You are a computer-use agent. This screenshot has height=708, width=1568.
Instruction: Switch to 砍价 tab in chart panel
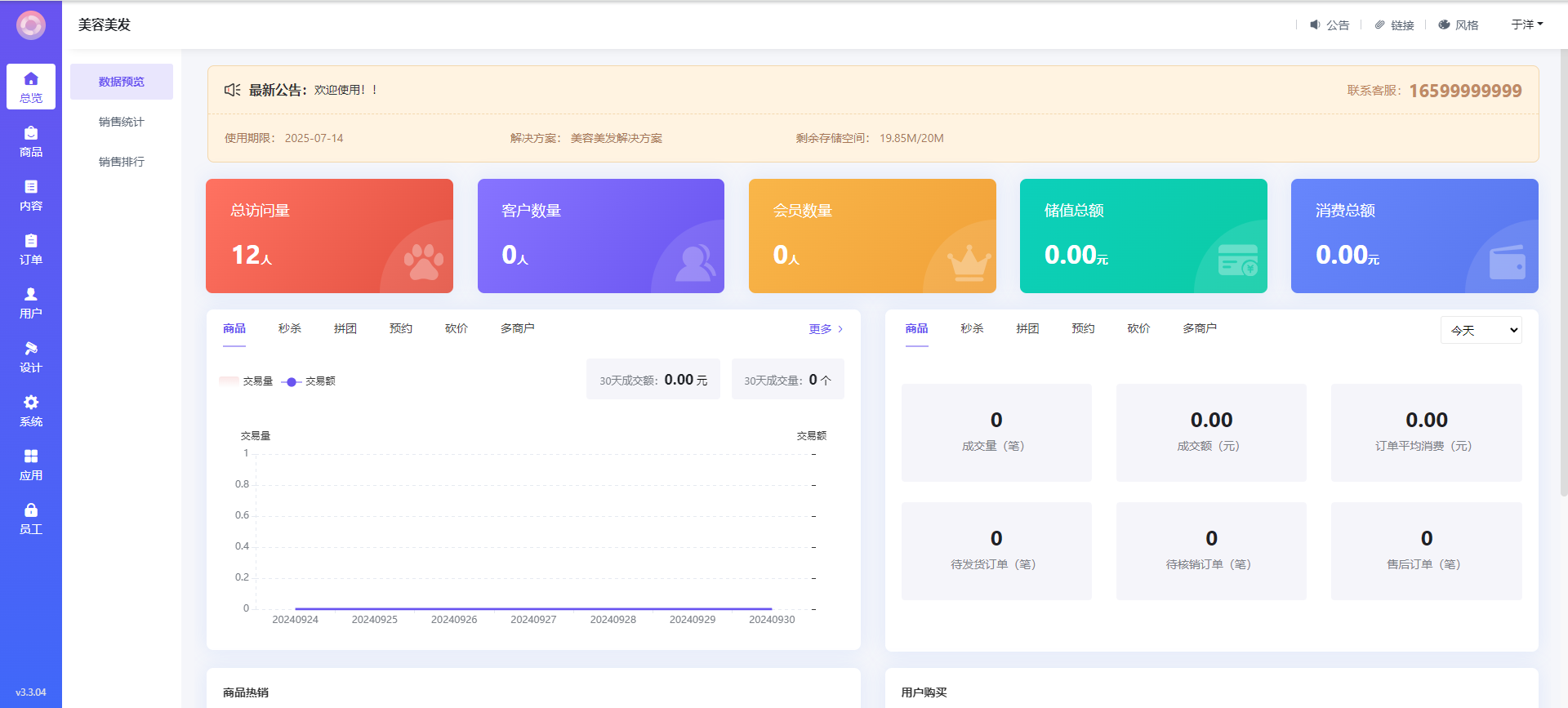coord(457,328)
